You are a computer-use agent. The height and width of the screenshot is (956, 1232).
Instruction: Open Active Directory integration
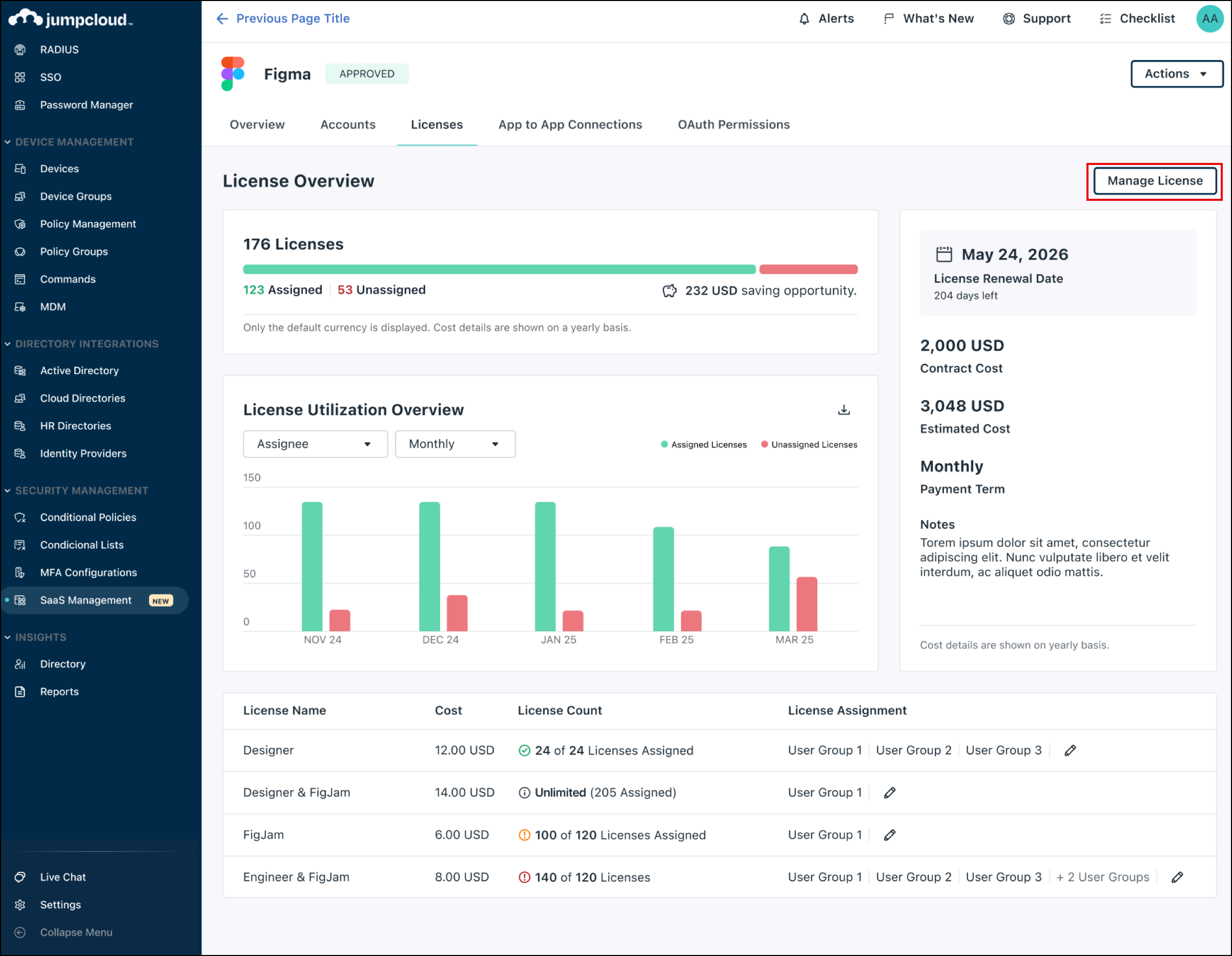click(79, 370)
